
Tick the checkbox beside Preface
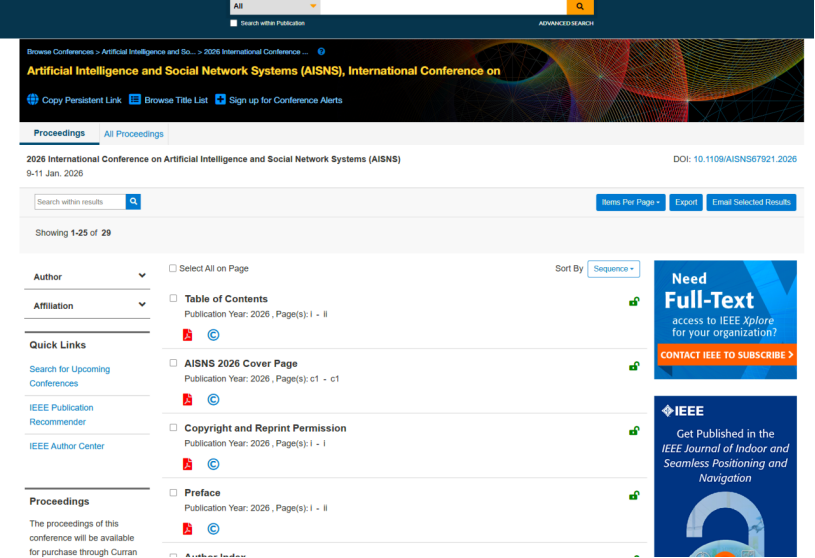point(173,493)
